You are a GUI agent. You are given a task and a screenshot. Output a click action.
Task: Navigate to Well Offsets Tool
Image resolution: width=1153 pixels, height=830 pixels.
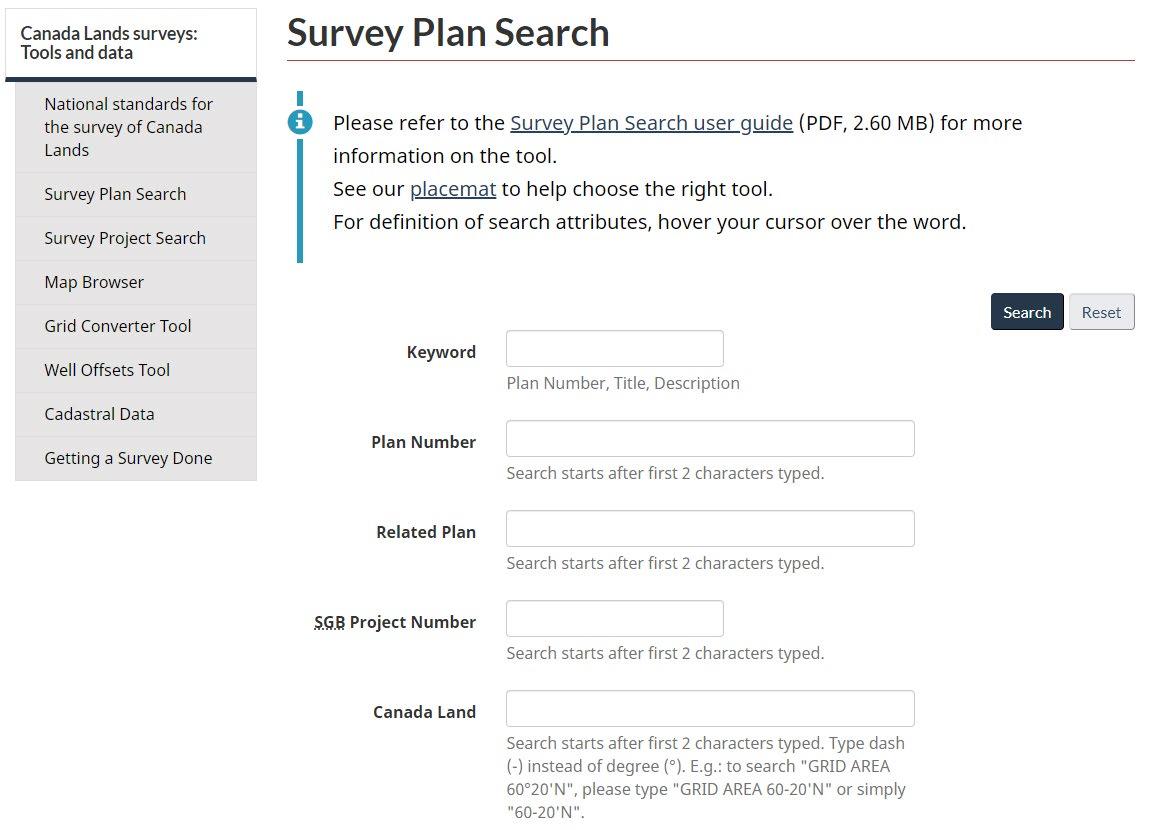click(136, 371)
